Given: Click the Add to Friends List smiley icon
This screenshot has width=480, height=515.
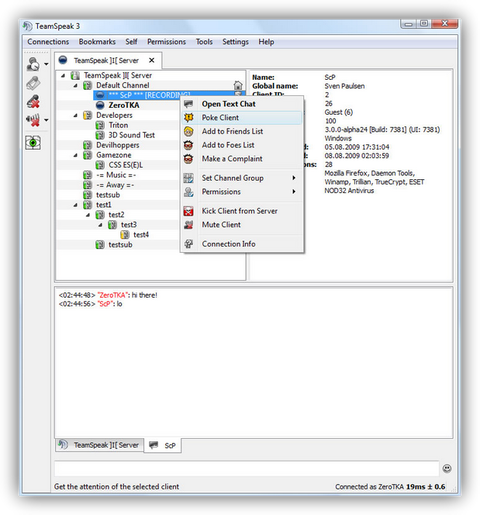Looking at the screenshot, I should [189, 131].
